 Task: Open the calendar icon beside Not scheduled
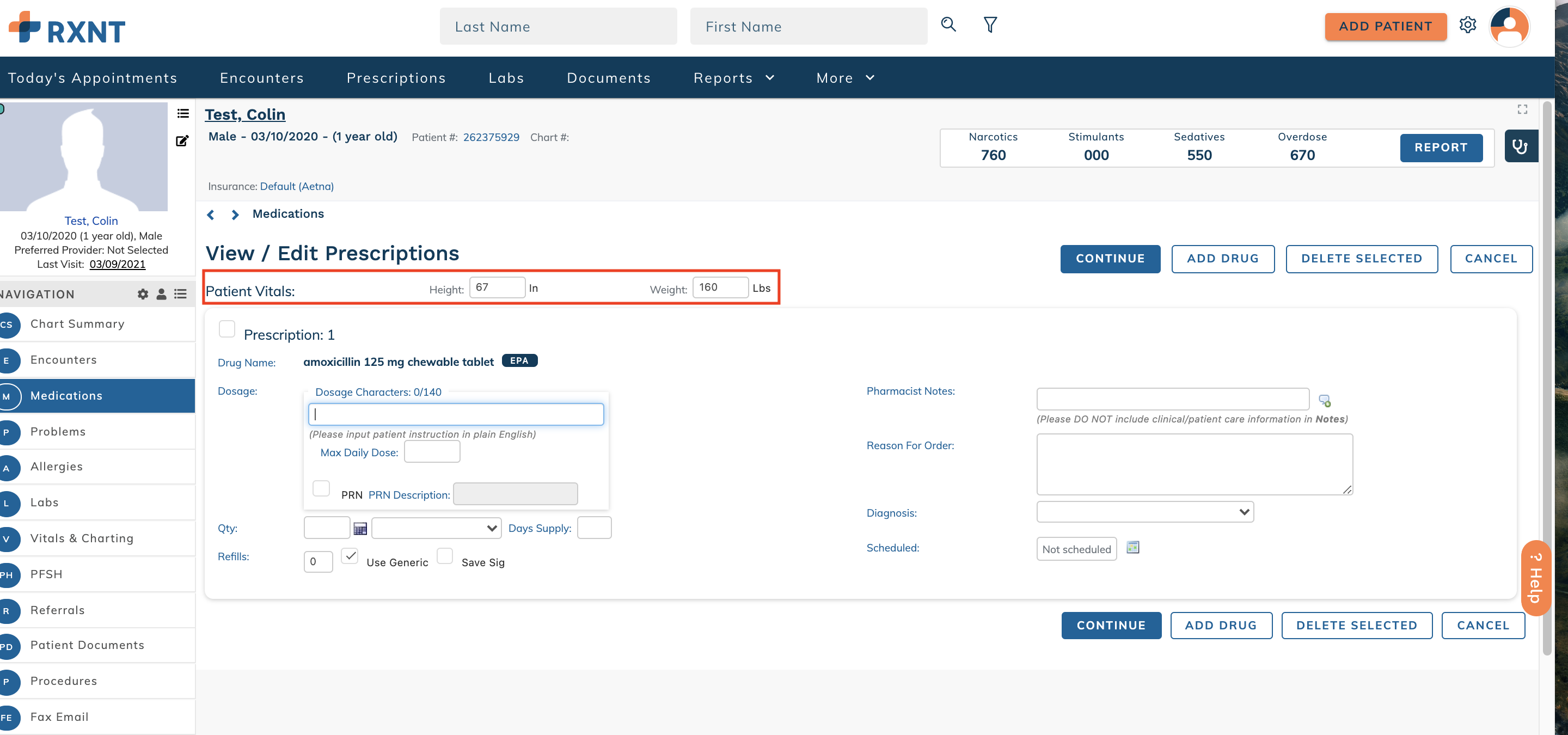tap(1133, 548)
